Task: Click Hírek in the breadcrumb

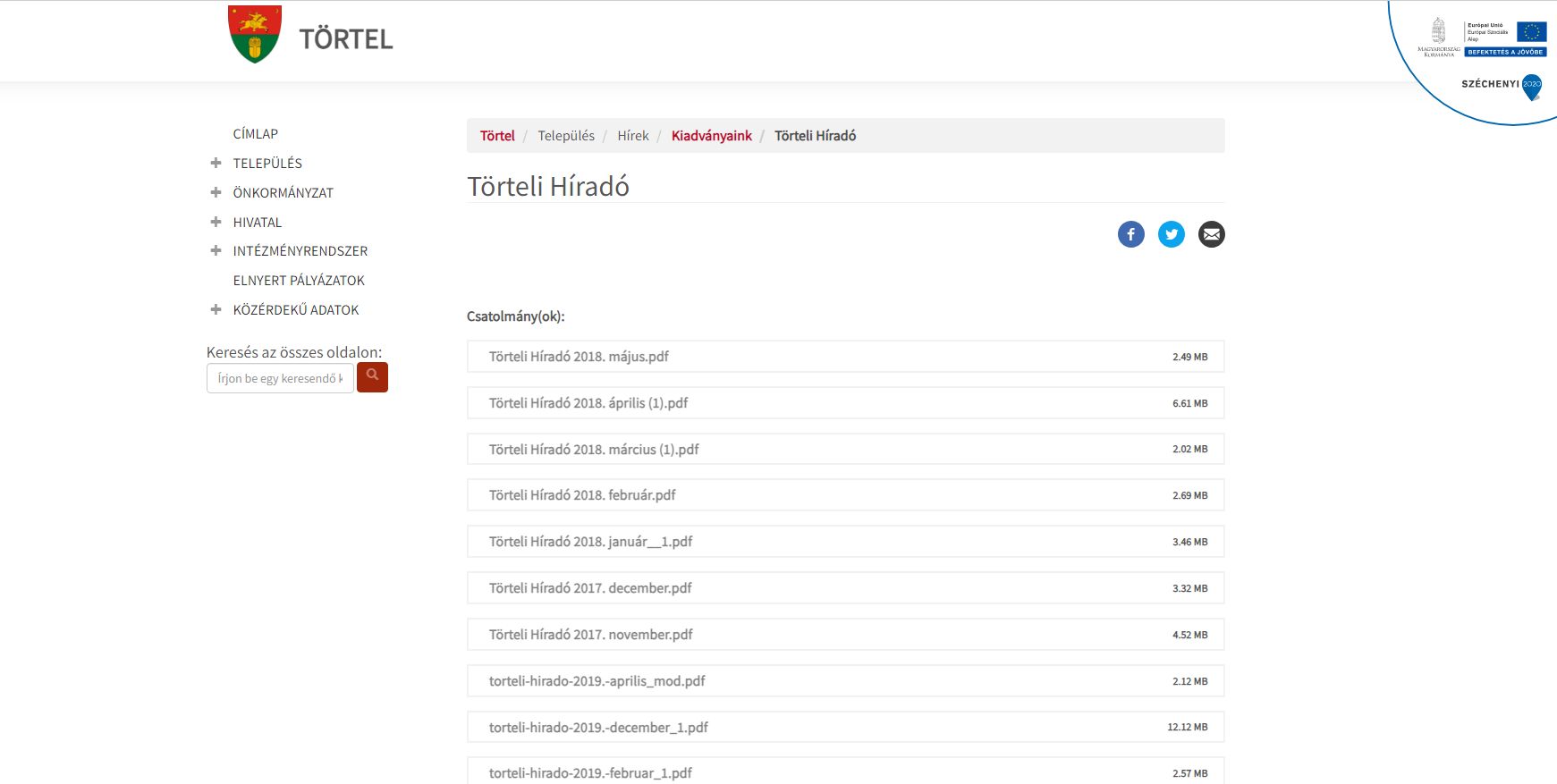Action: tap(633, 136)
